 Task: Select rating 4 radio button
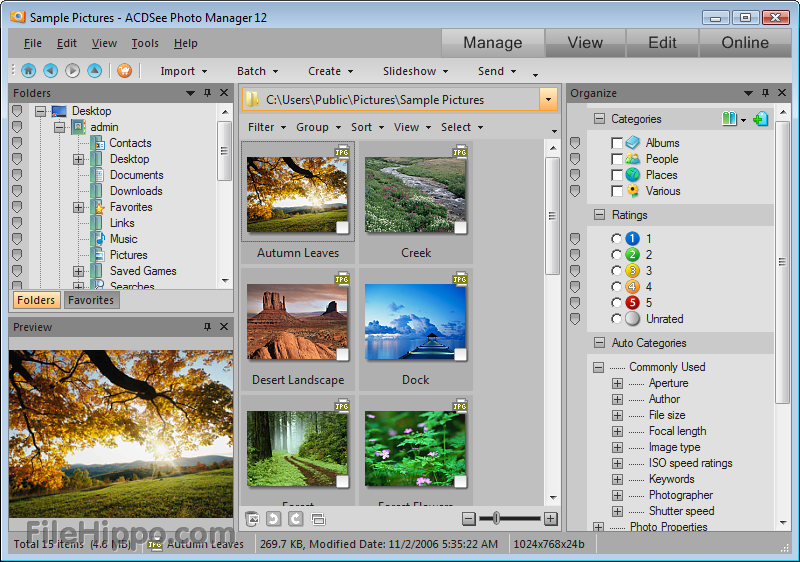pyautogui.click(x=616, y=287)
